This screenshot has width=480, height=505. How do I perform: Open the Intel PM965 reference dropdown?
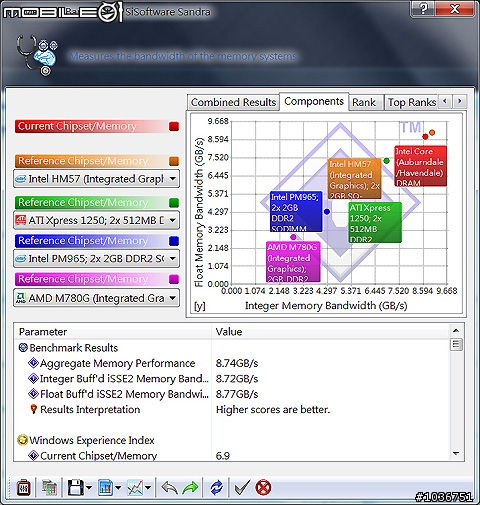tap(96, 259)
